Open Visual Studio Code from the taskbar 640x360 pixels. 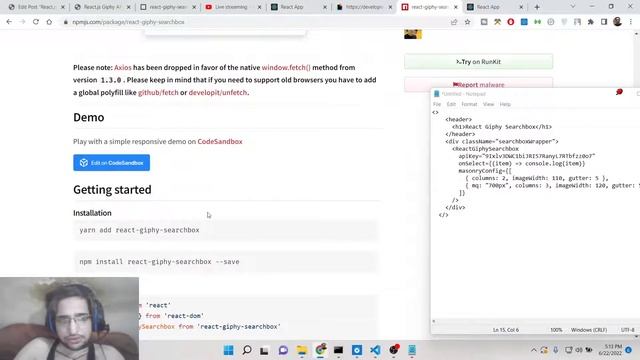coord(375,350)
